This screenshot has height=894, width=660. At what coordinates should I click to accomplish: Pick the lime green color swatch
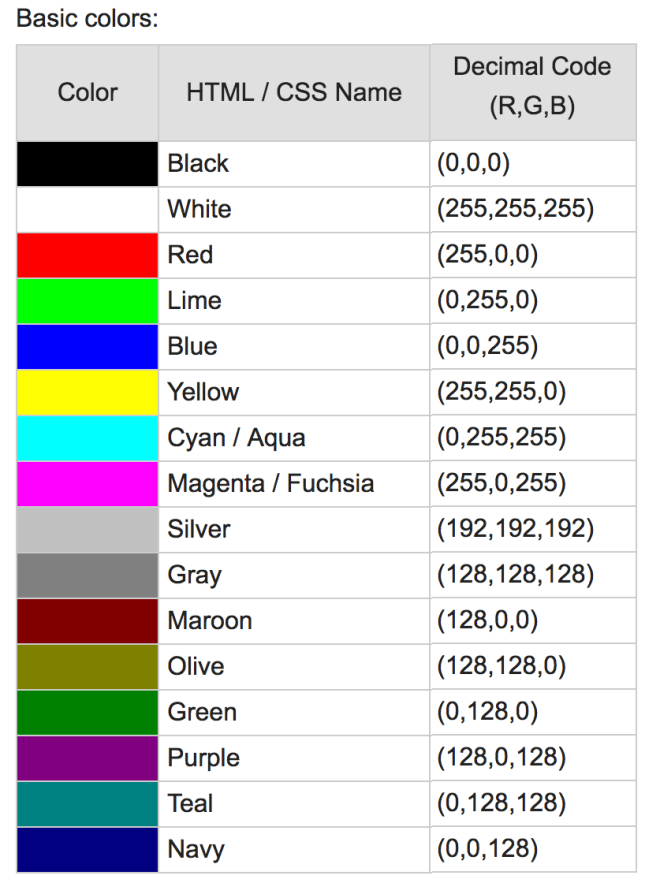88,301
